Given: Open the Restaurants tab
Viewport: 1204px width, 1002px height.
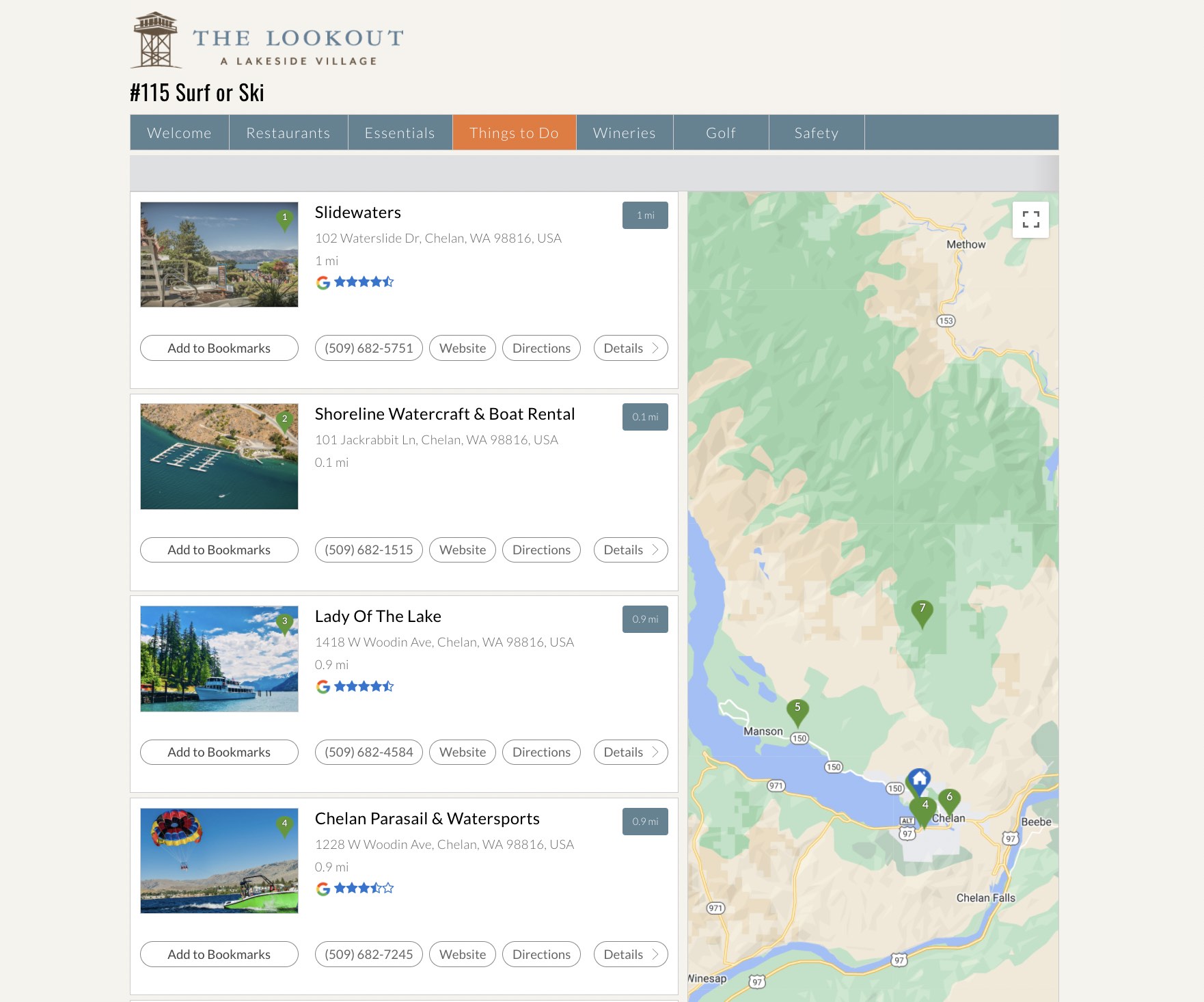Looking at the screenshot, I should pos(288,133).
